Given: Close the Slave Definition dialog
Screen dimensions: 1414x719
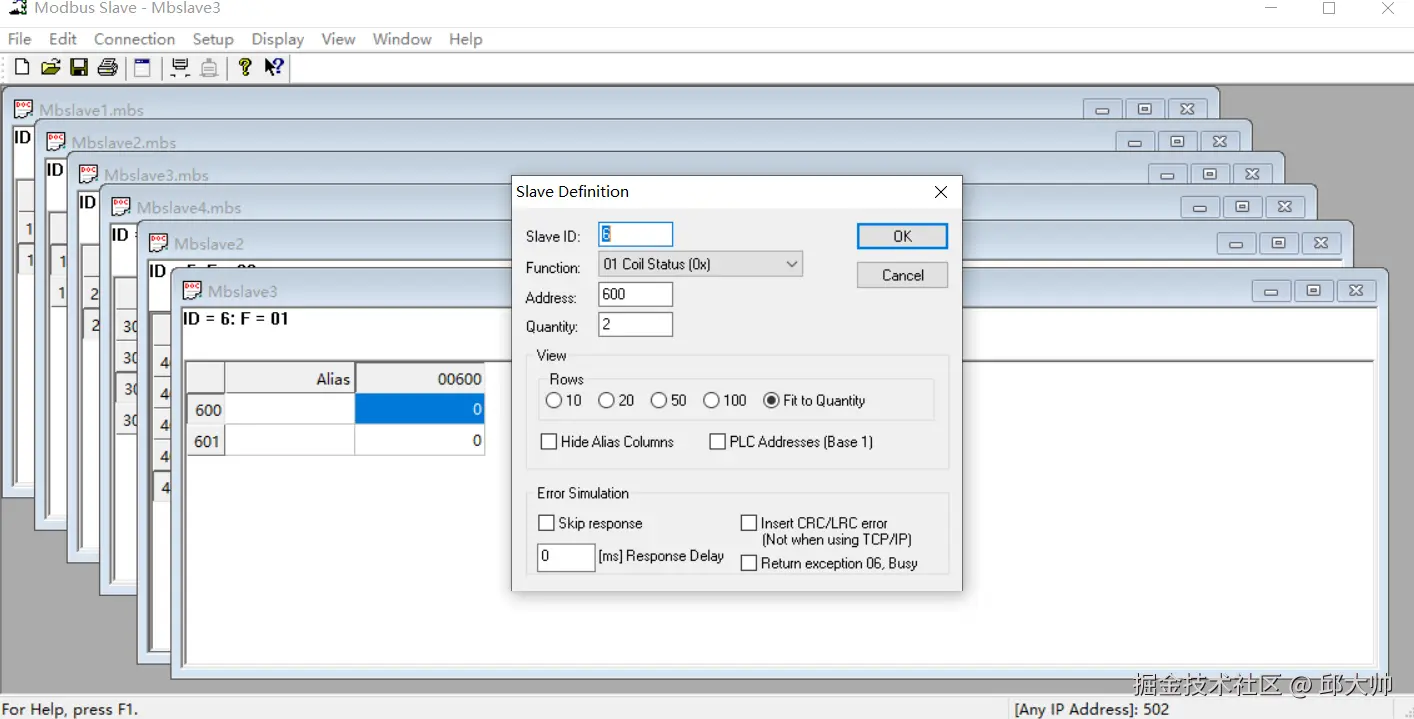Looking at the screenshot, I should [941, 192].
